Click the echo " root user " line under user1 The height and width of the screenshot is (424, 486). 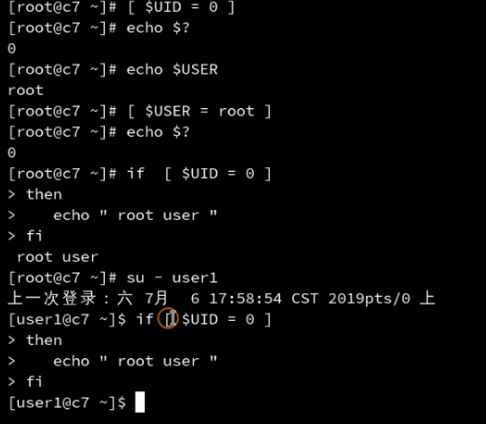135,361
